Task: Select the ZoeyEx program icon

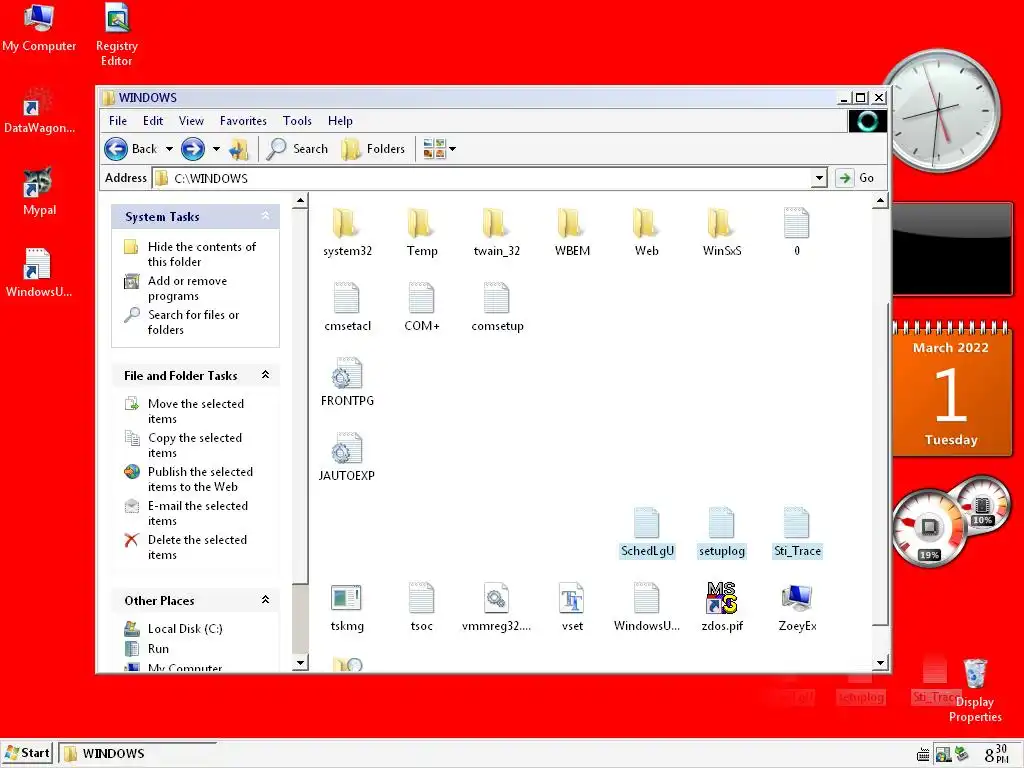Action: [797, 607]
